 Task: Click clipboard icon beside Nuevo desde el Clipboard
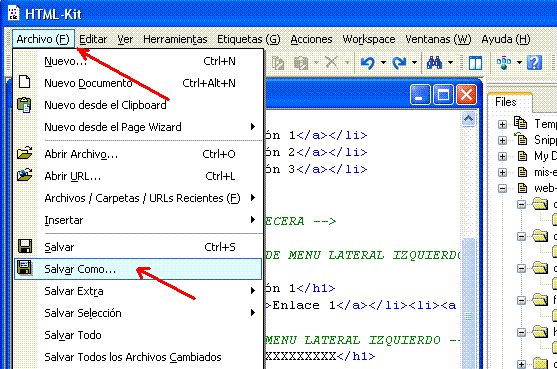coord(24,105)
